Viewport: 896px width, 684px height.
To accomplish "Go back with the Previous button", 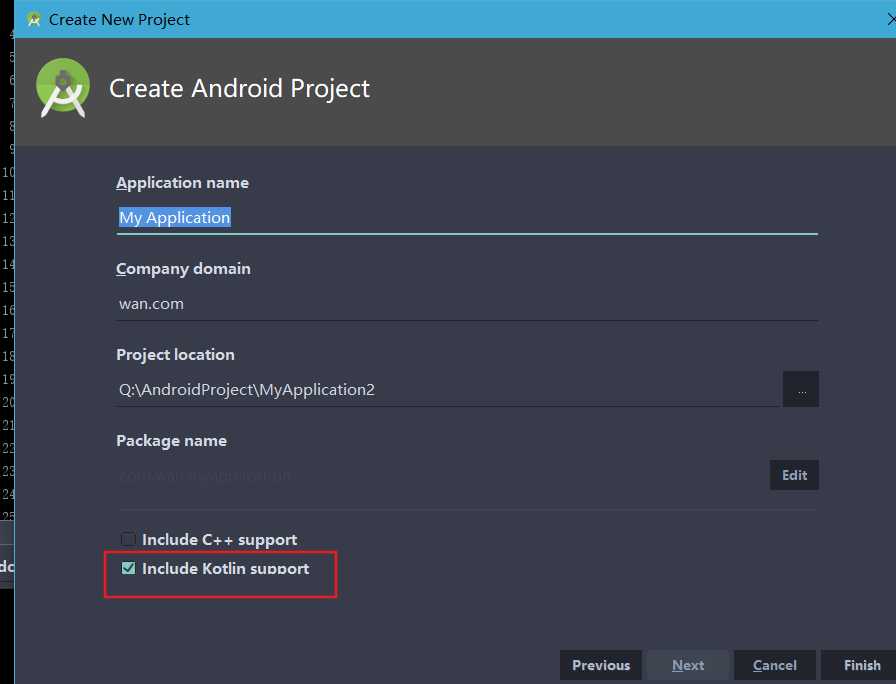I will [601, 665].
